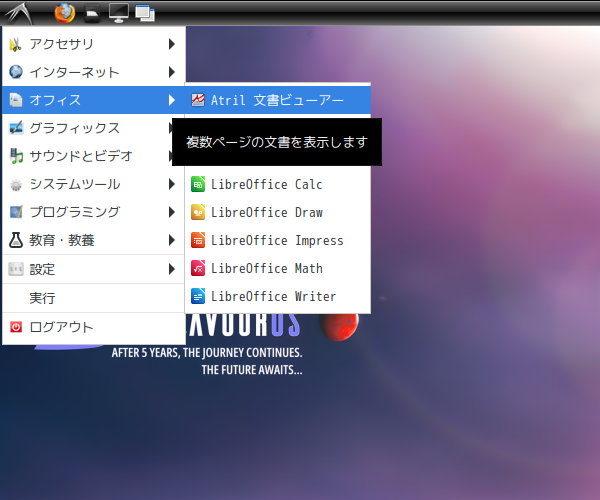The image size is (600, 500).
Task: Click the icon beside プログラミング
Action: (16, 212)
